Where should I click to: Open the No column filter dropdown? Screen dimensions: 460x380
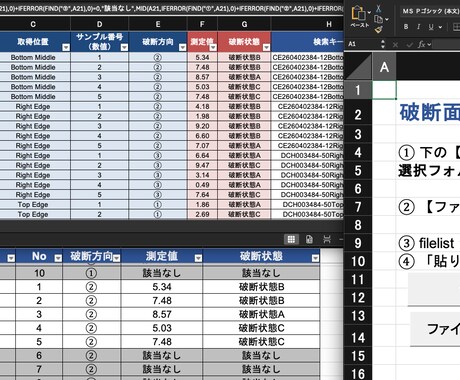58,258
